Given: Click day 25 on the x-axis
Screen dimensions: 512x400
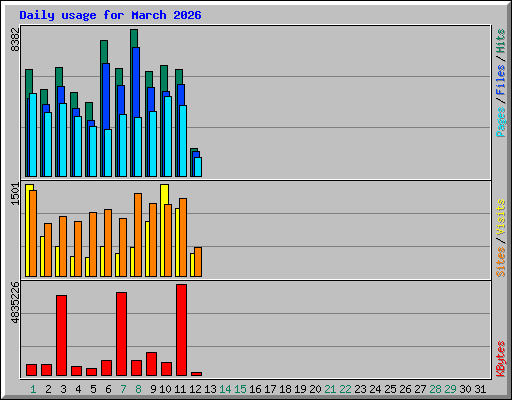Looking at the screenshot, I should (x=390, y=389).
